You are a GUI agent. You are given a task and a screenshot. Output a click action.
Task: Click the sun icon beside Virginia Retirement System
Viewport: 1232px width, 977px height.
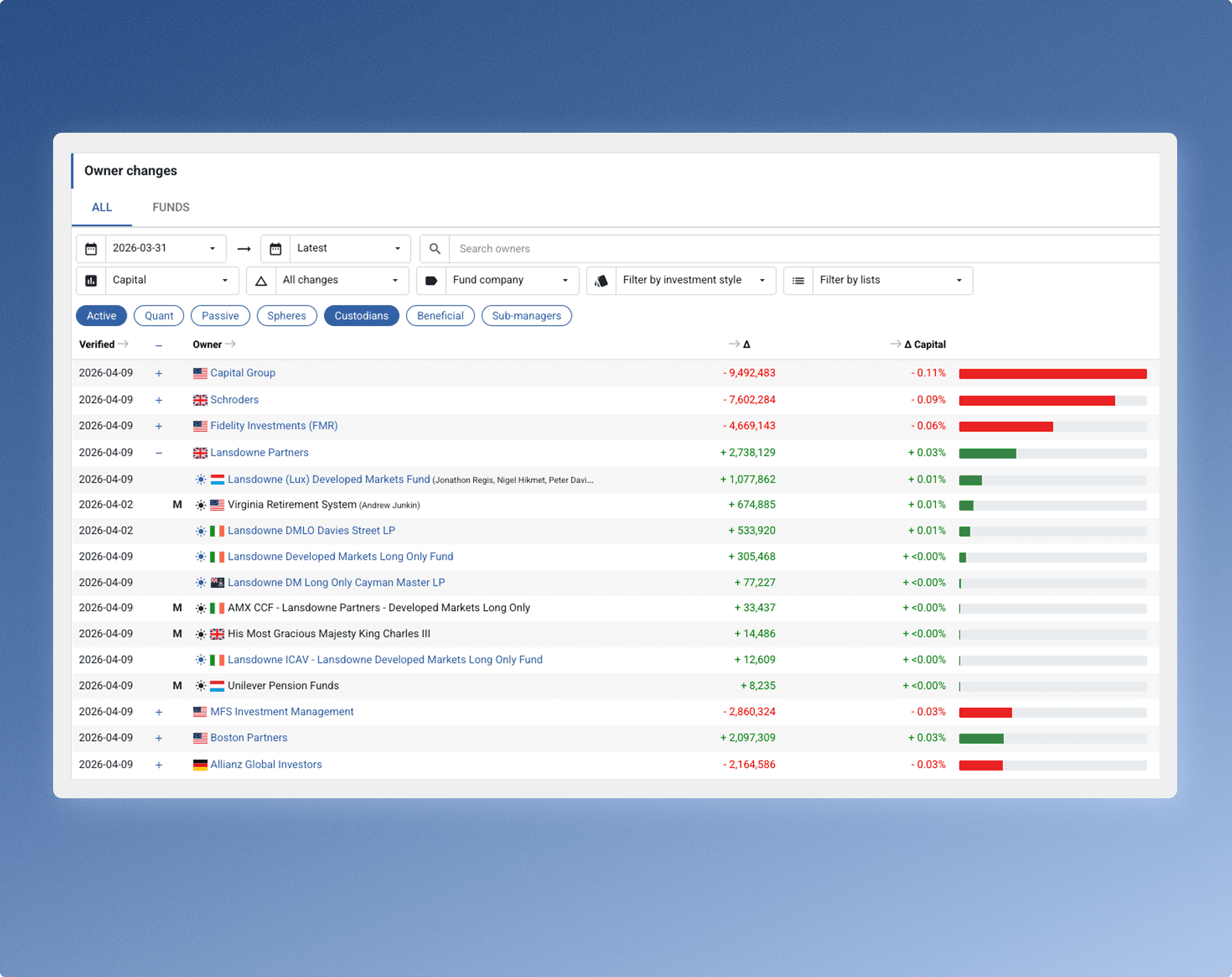click(201, 505)
